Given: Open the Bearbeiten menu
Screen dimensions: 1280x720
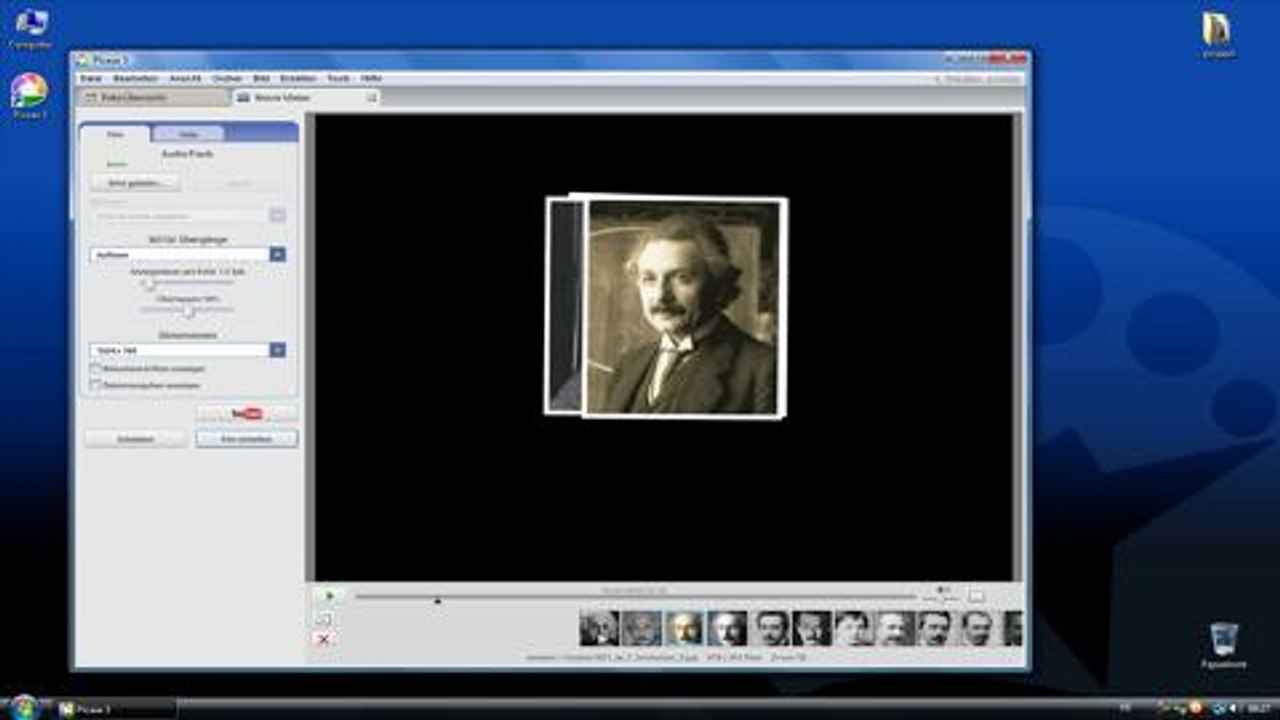Looking at the screenshot, I should pyautogui.click(x=136, y=78).
